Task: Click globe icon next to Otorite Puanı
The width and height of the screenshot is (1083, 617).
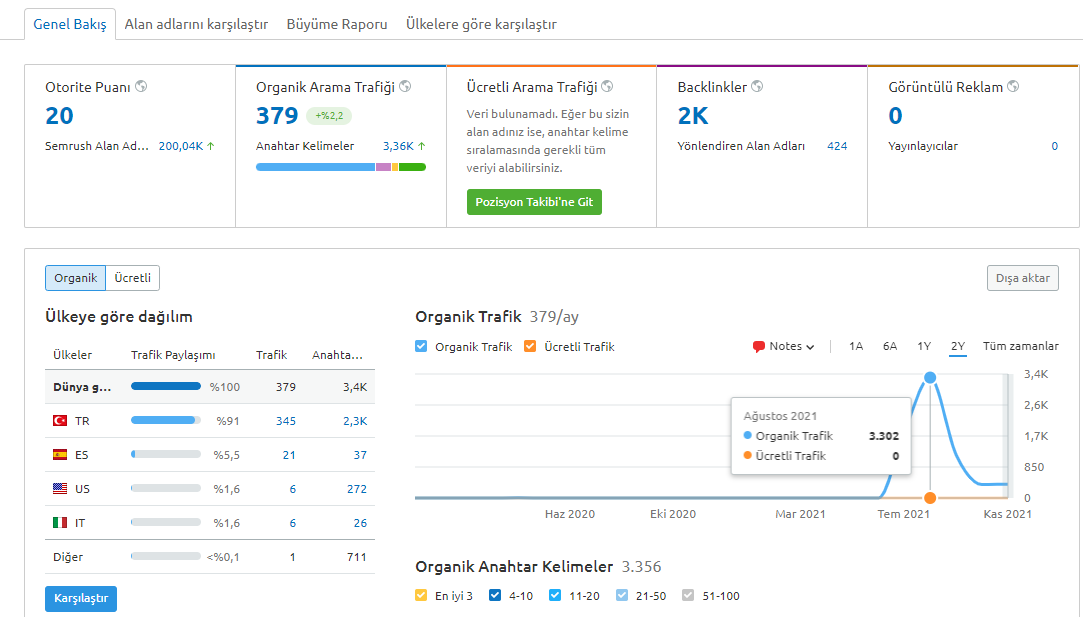Action: point(141,86)
